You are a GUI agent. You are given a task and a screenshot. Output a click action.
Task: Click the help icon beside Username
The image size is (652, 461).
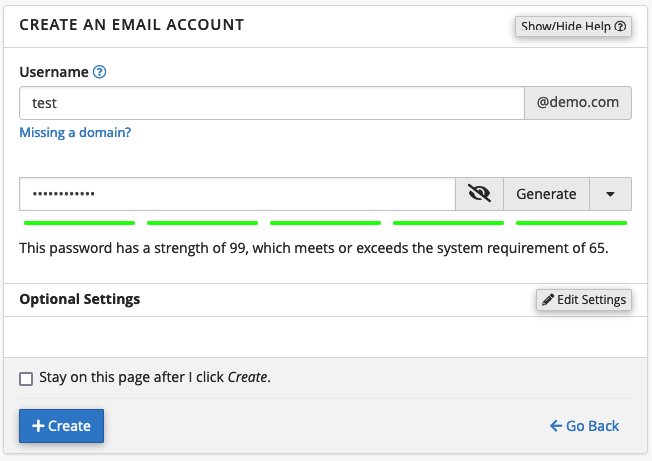coord(99,73)
